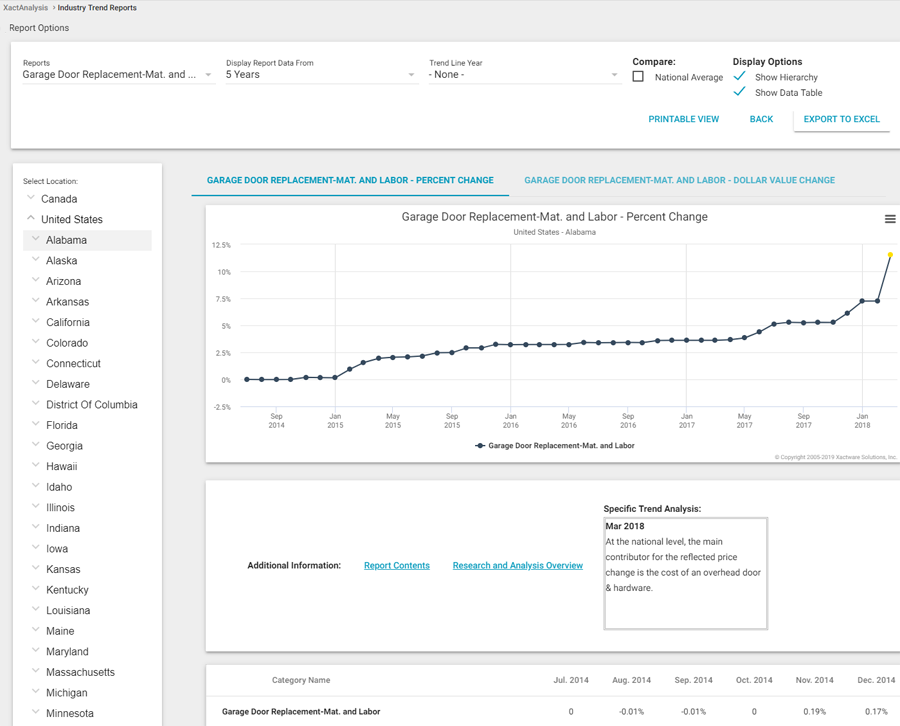Select the Percent Change tab
900x726 pixels.
[350, 181]
